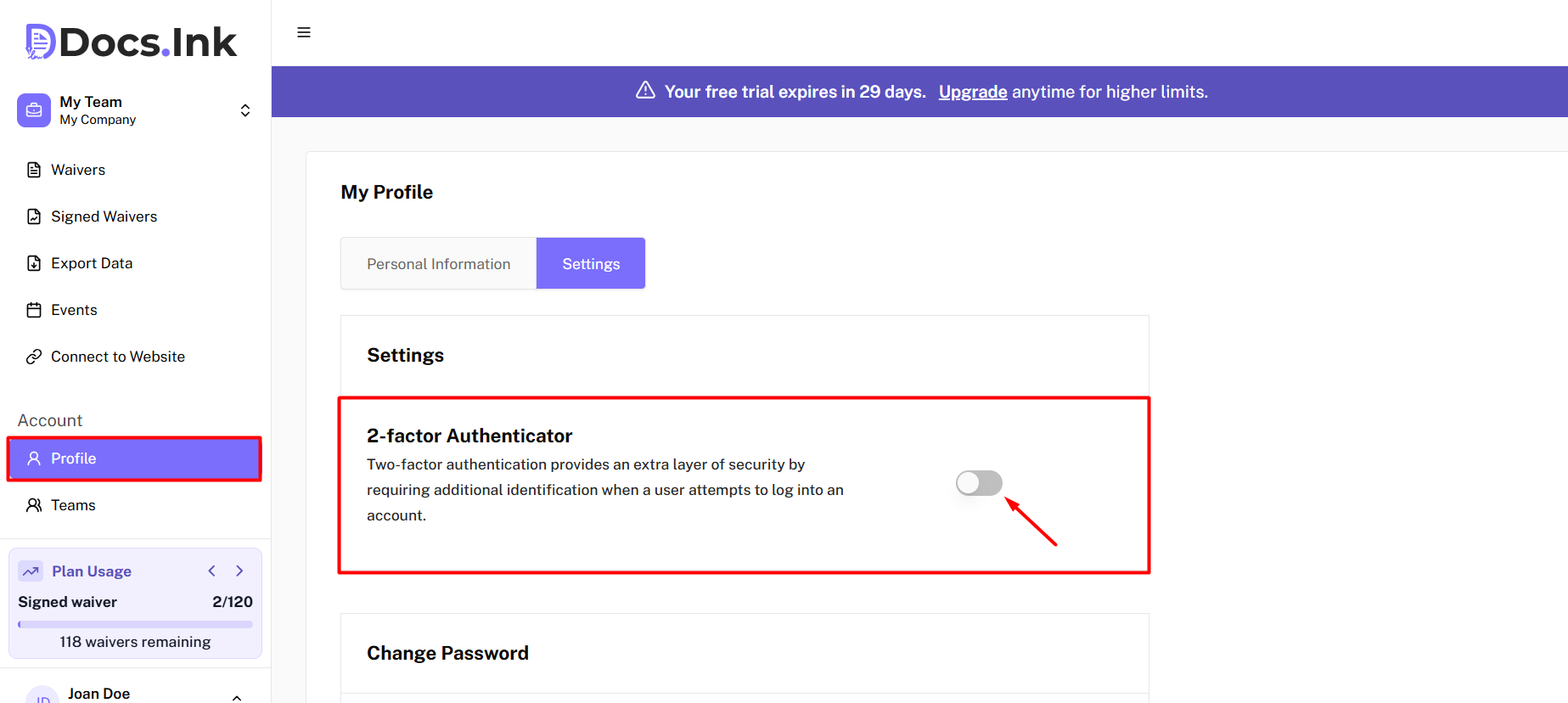Click the Teams people icon

click(34, 505)
